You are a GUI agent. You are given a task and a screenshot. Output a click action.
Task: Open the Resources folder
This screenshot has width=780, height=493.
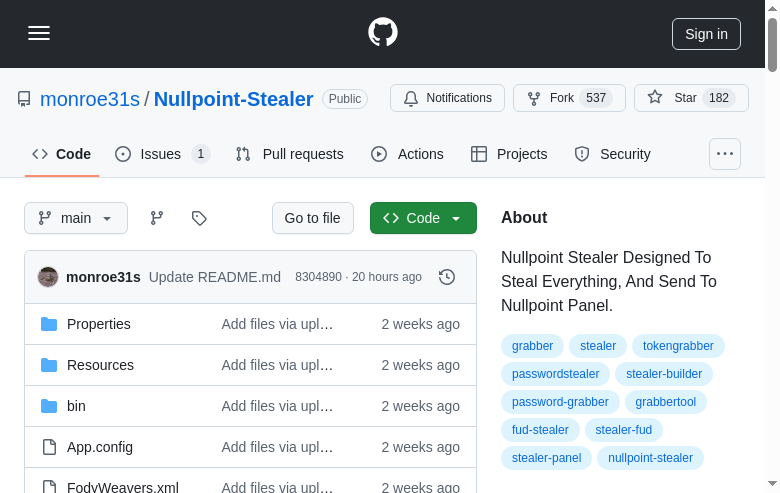pos(100,365)
